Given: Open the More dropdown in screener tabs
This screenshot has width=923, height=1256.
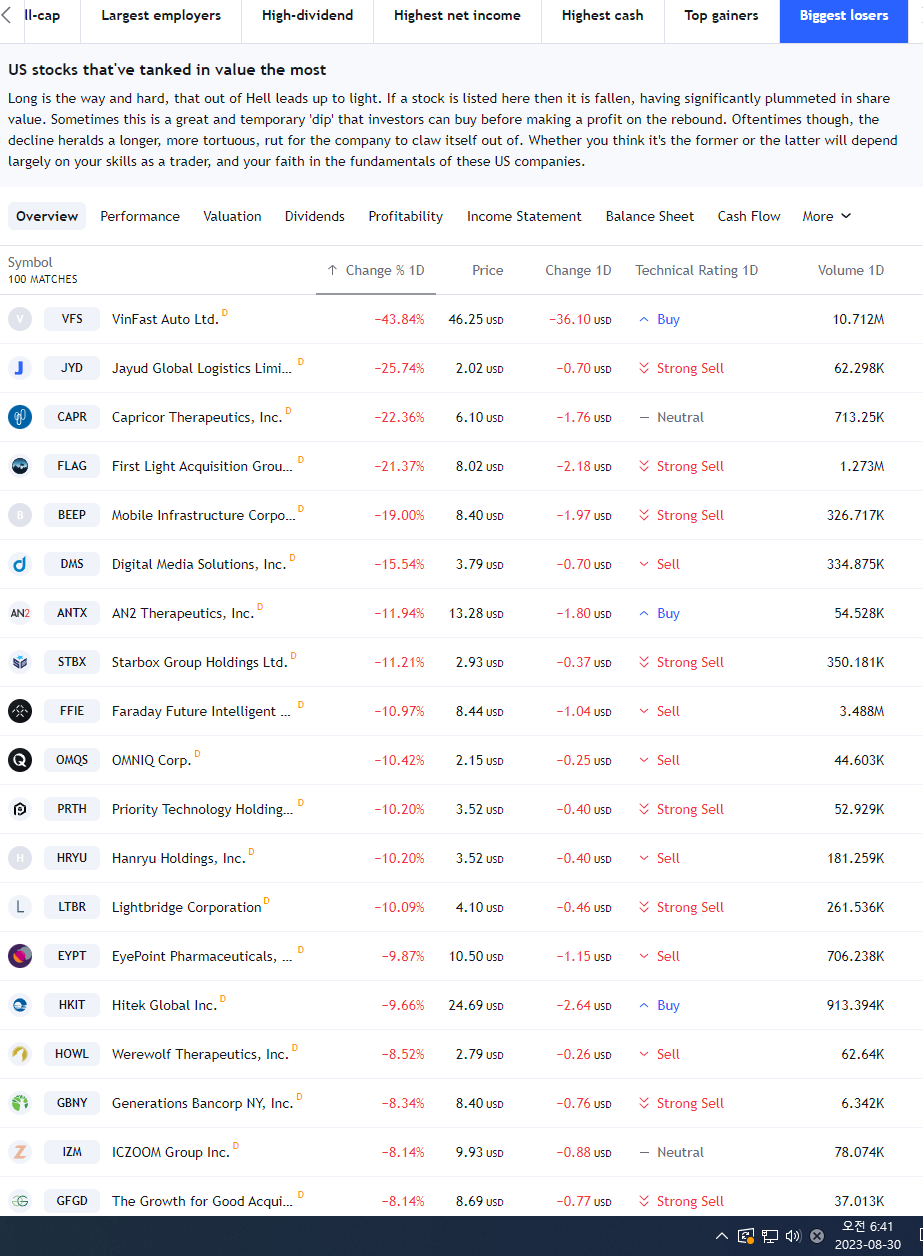Looking at the screenshot, I should pos(827,216).
